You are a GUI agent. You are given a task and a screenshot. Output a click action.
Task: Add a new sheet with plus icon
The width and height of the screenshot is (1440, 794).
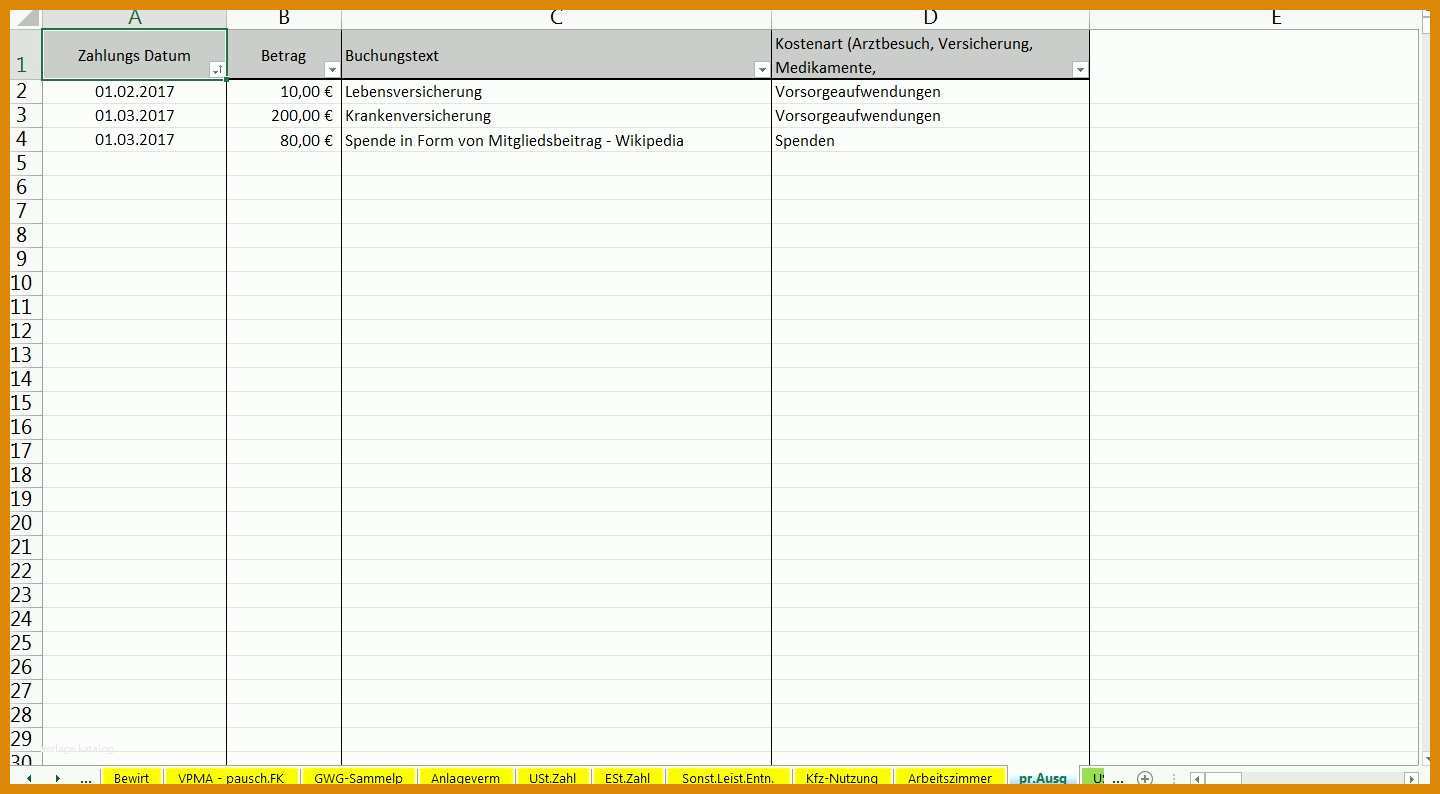[1145, 778]
